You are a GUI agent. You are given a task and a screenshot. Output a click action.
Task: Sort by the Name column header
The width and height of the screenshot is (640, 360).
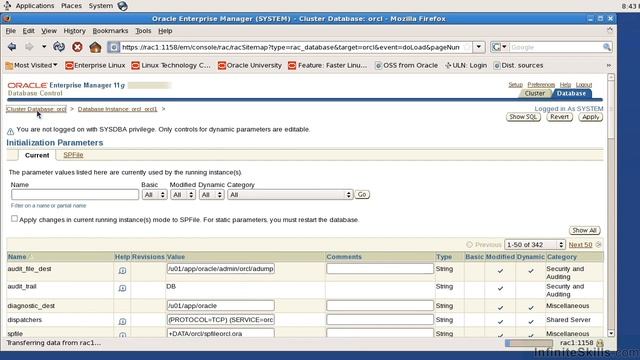pyautogui.click(x=17, y=257)
